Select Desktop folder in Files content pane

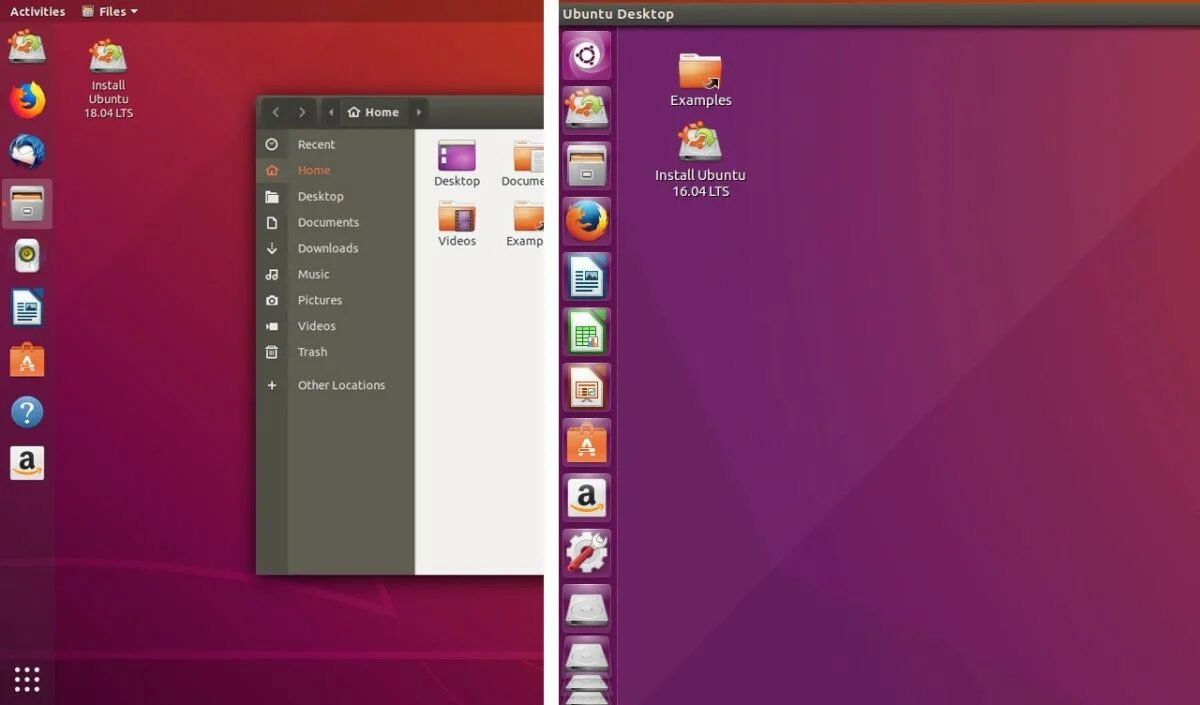457,164
